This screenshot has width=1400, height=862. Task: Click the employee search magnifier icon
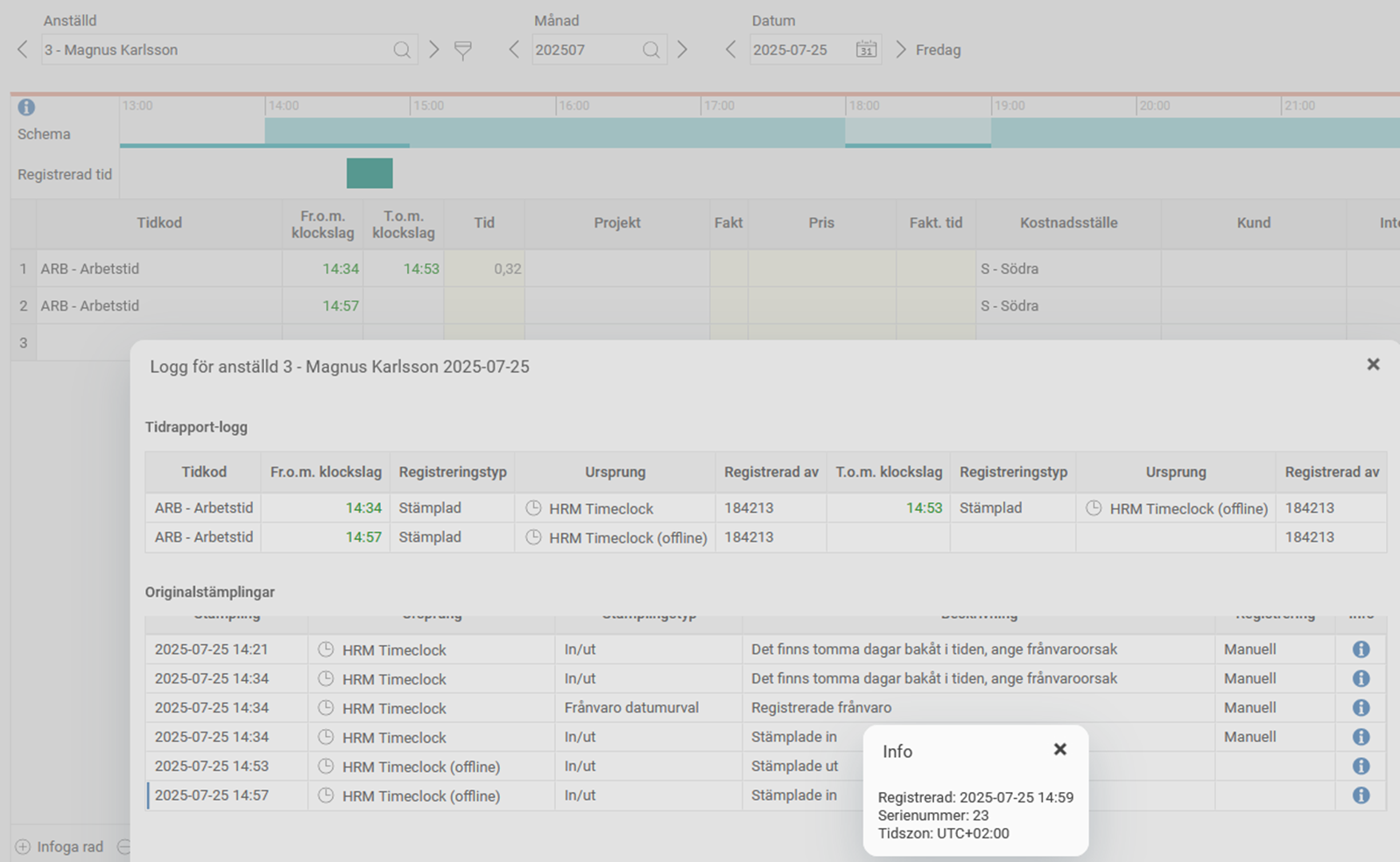click(x=401, y=50)
